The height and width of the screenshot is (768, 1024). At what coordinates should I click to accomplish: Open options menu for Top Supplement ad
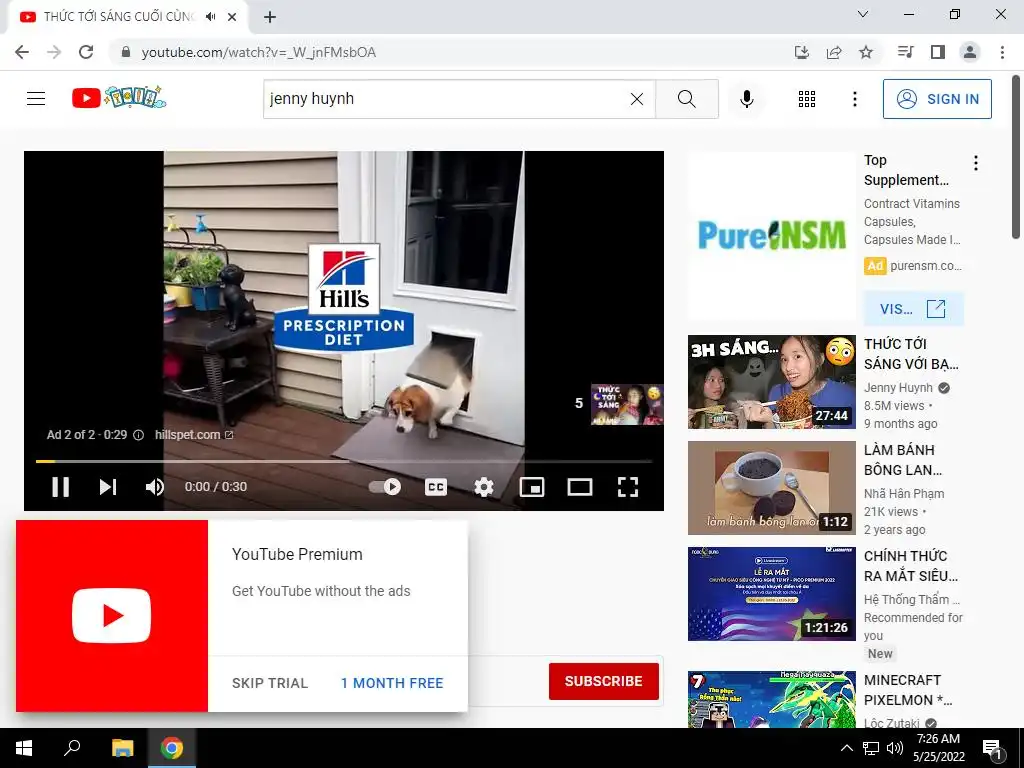point(976,163)
